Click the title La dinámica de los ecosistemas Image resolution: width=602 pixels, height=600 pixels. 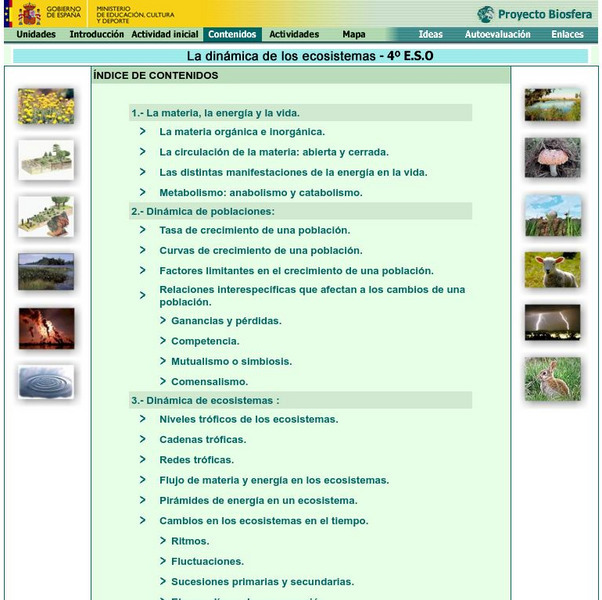(310, 56)
